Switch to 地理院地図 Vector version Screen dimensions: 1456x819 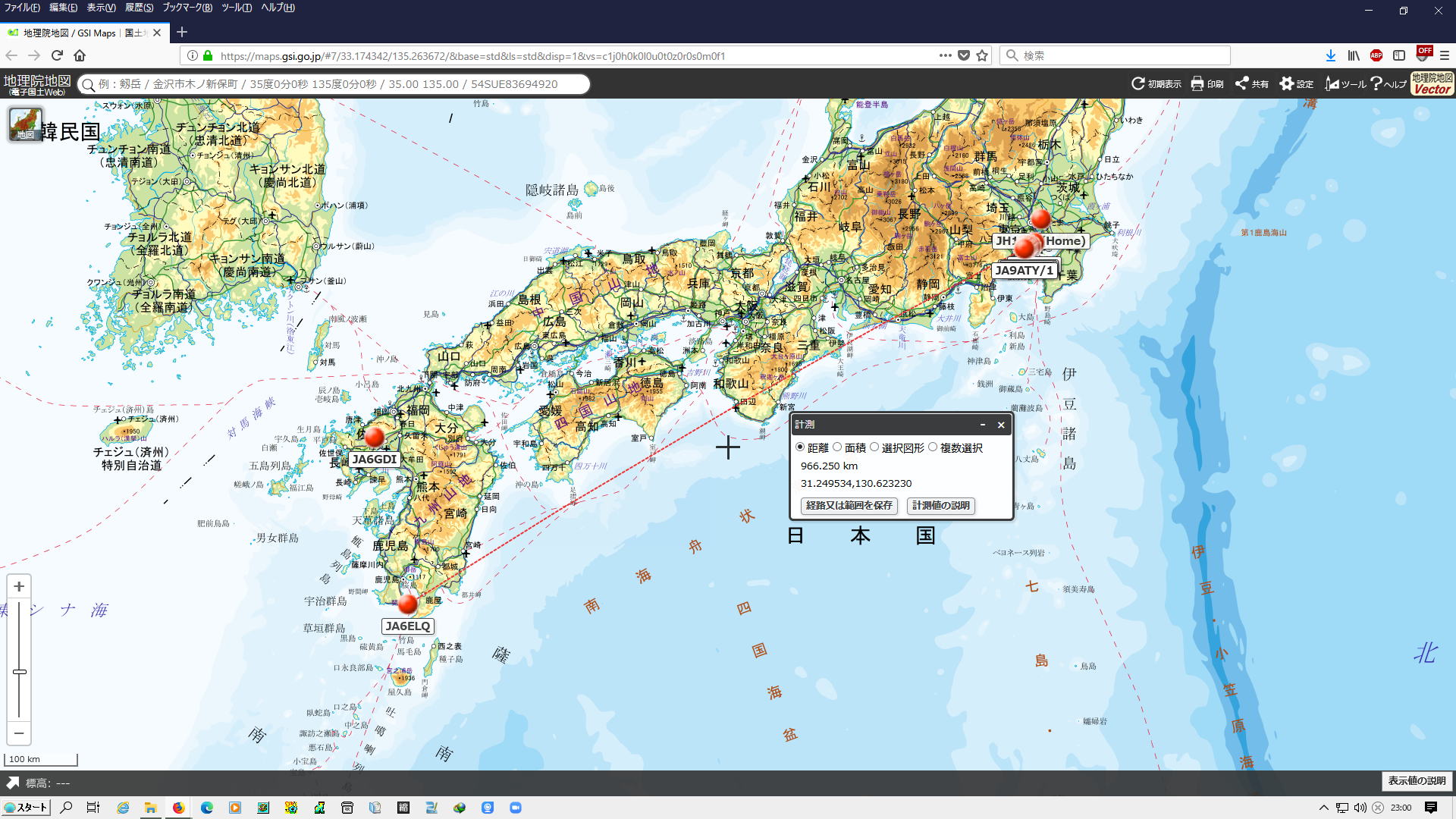pos(1432,83)
